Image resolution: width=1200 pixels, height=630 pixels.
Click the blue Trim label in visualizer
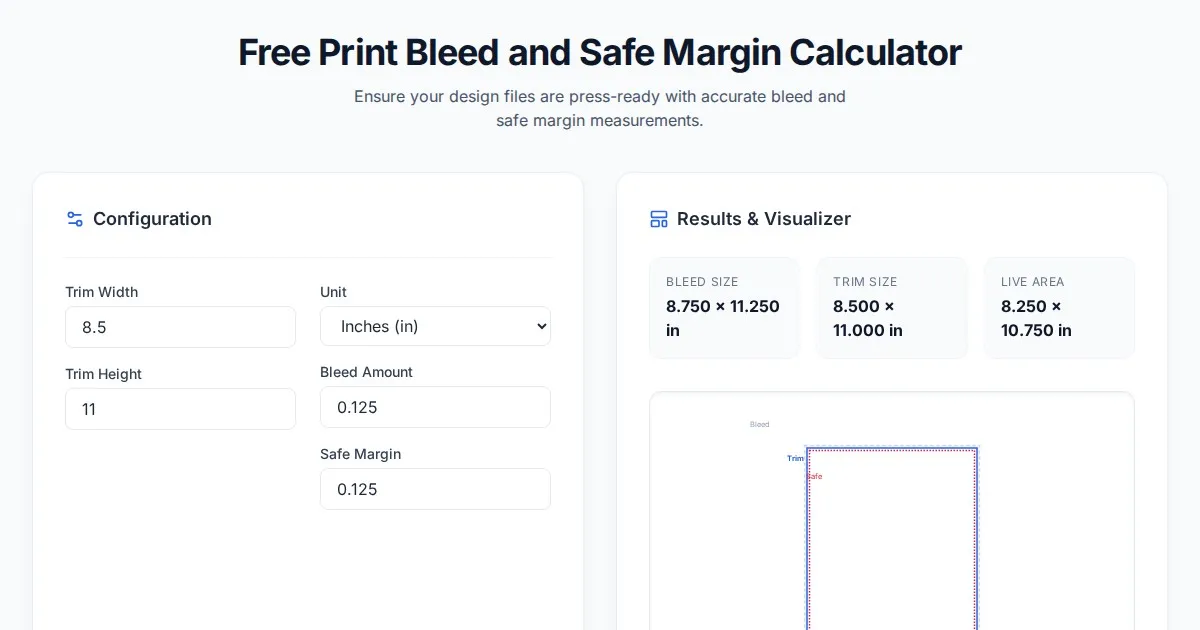[795, 458]
